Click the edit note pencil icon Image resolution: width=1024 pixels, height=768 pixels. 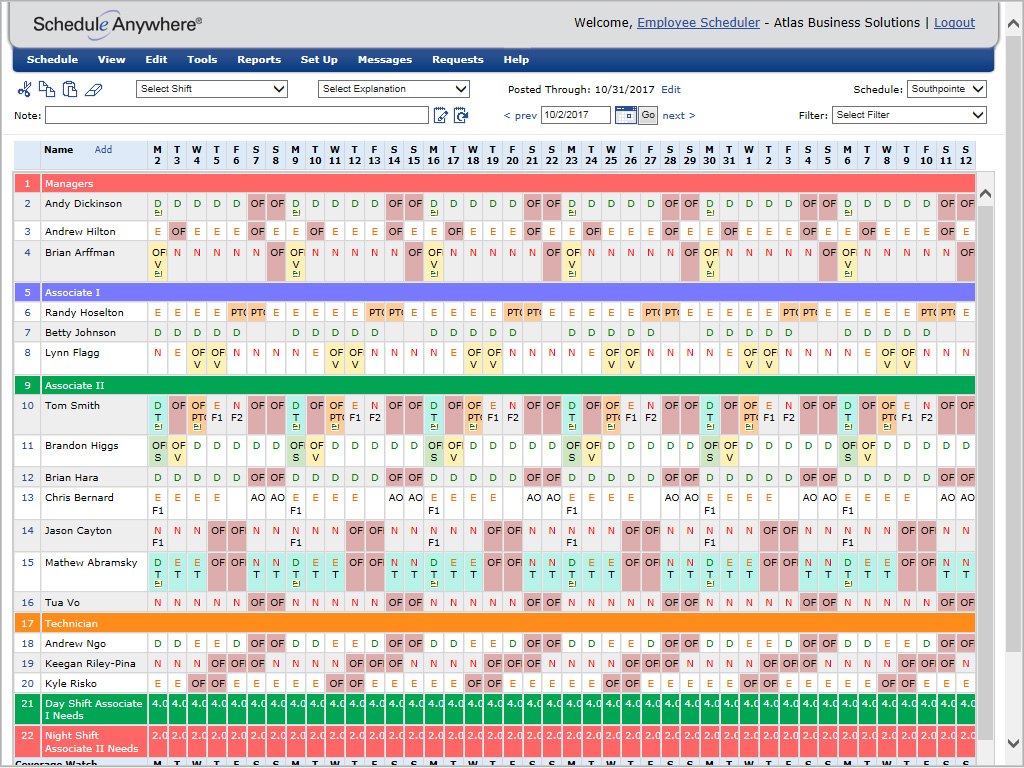[x=441, y=116]
